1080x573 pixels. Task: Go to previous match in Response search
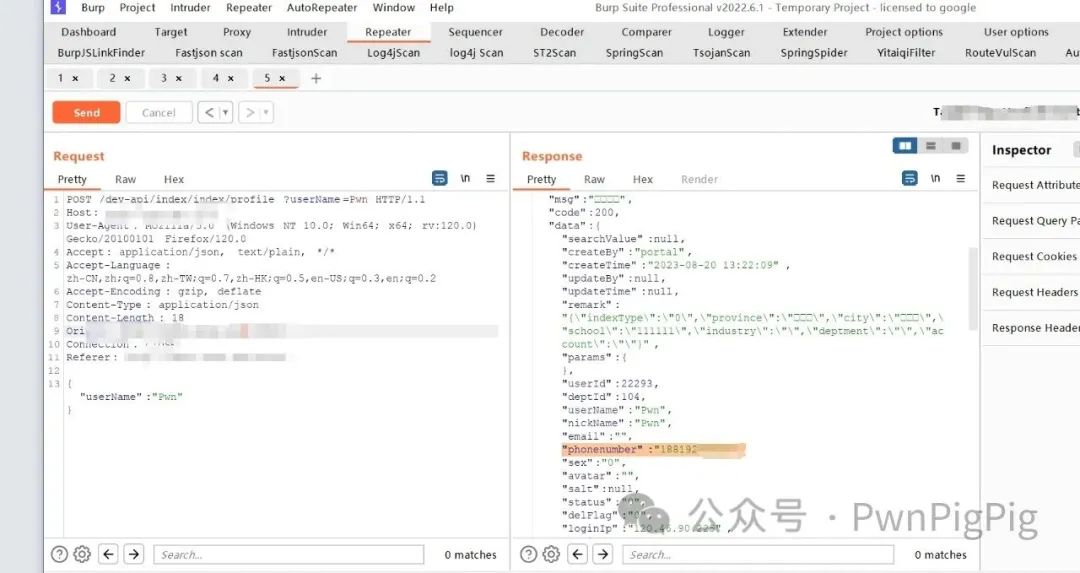(577, 554)
